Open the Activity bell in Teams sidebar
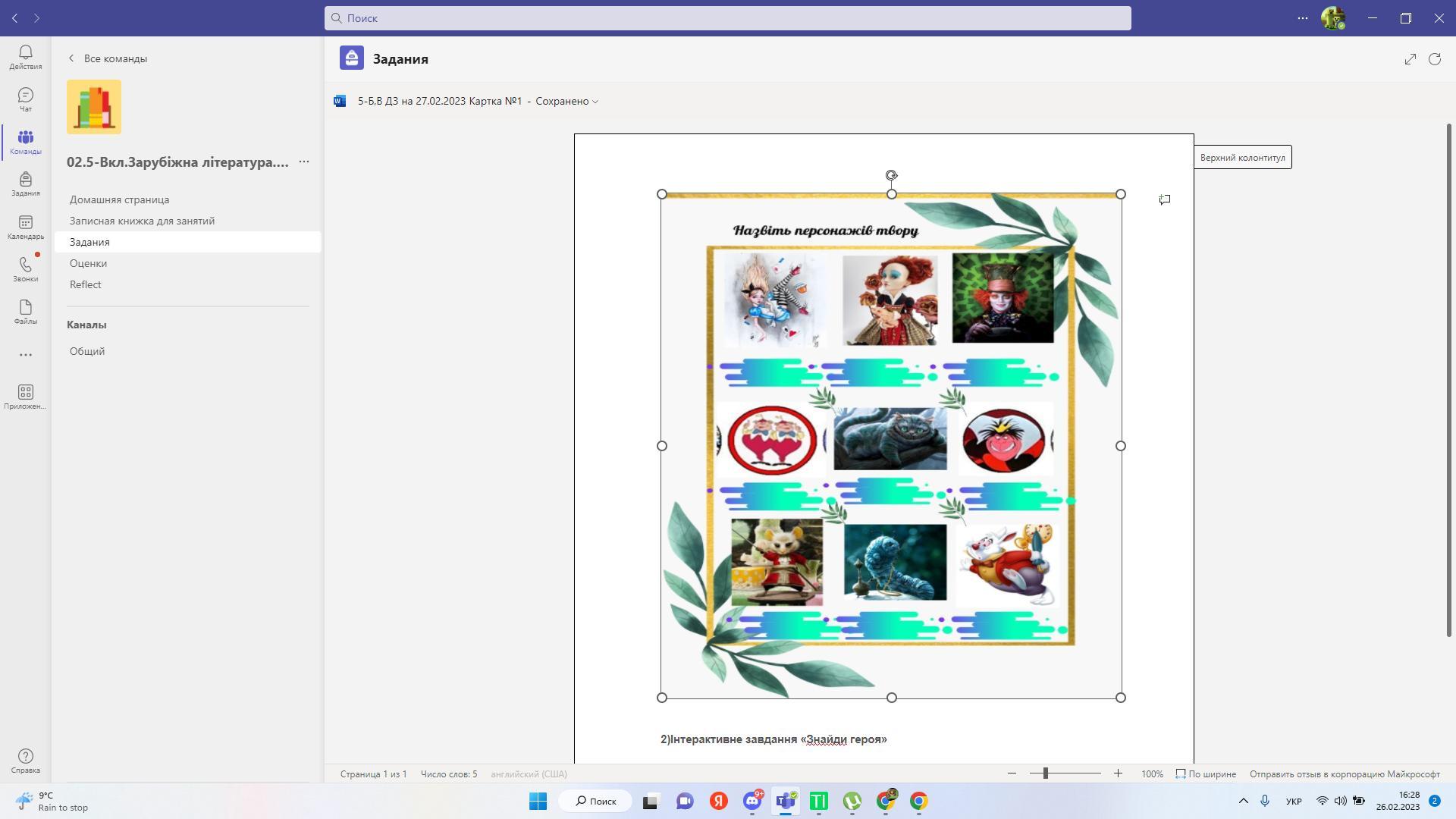The width and height of the screenshot is (1456, 819). [25, 57]
